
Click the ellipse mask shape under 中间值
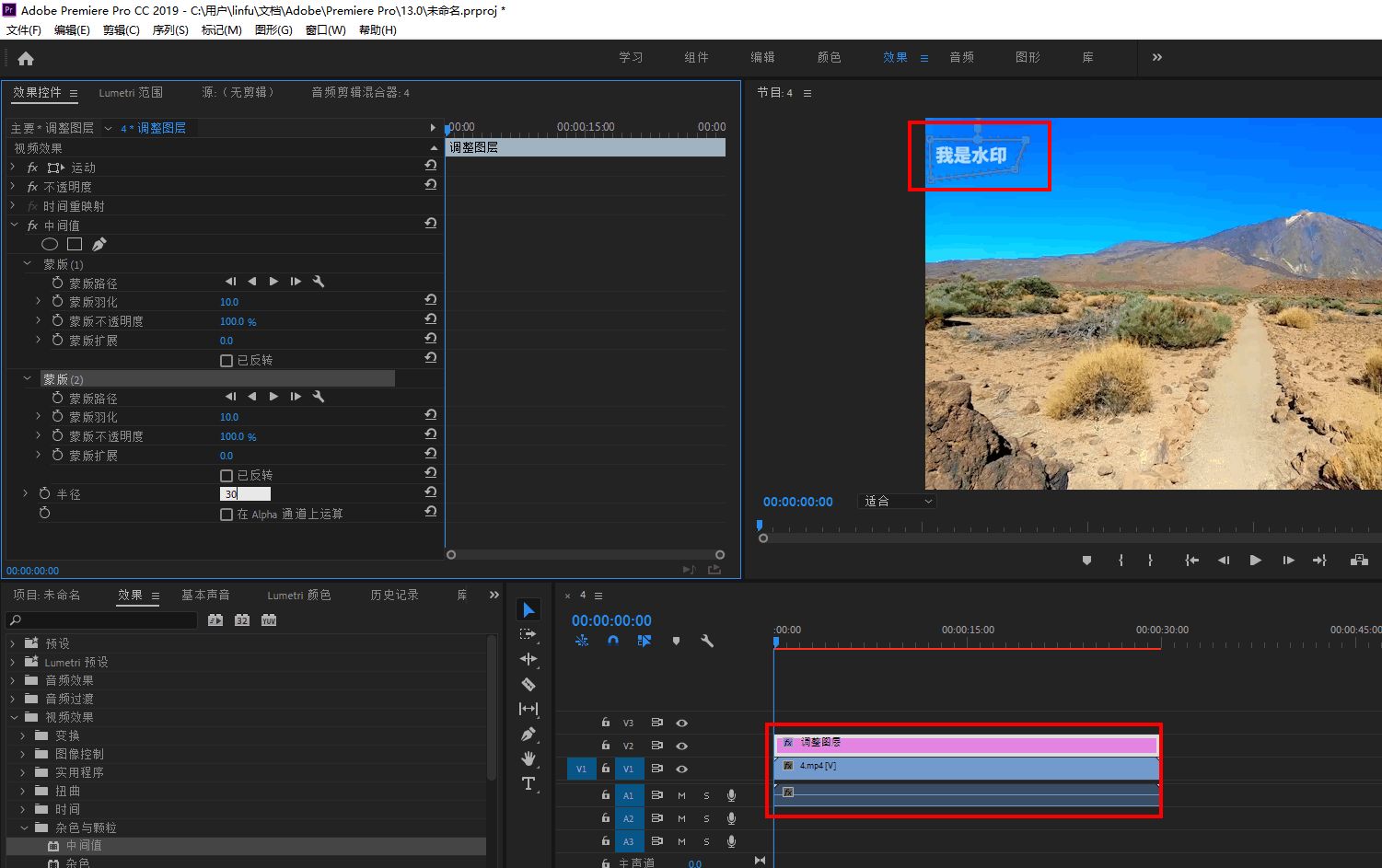(x=50, y=244)
